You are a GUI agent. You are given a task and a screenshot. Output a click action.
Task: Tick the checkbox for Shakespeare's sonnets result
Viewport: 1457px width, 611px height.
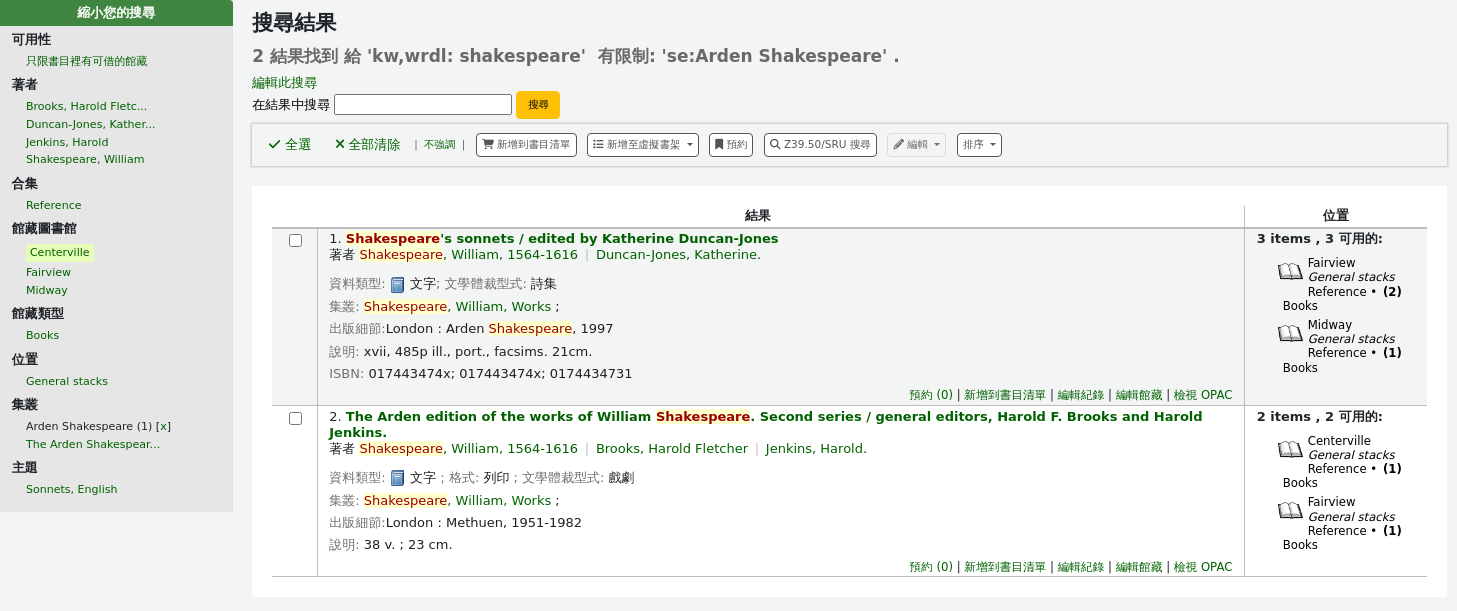(x=295, y=240)
